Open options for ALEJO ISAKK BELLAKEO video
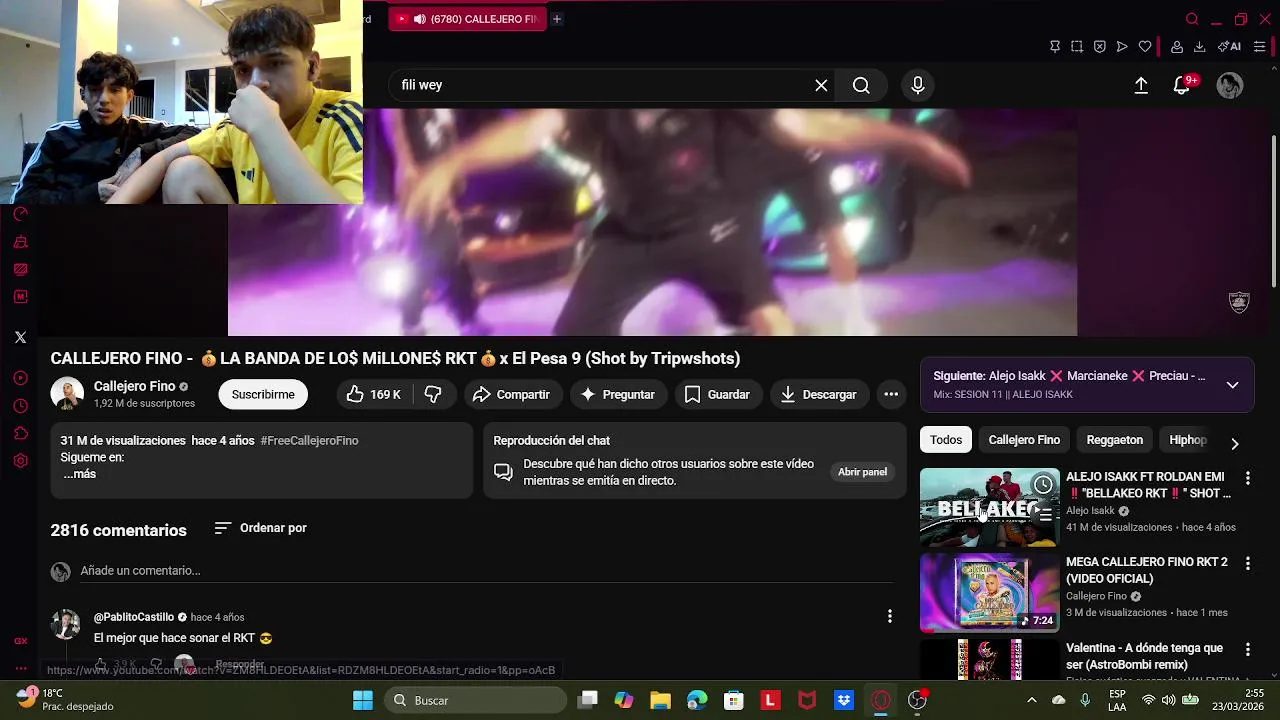Screen dimensions: 1280x720 [x=1247, y=478]
